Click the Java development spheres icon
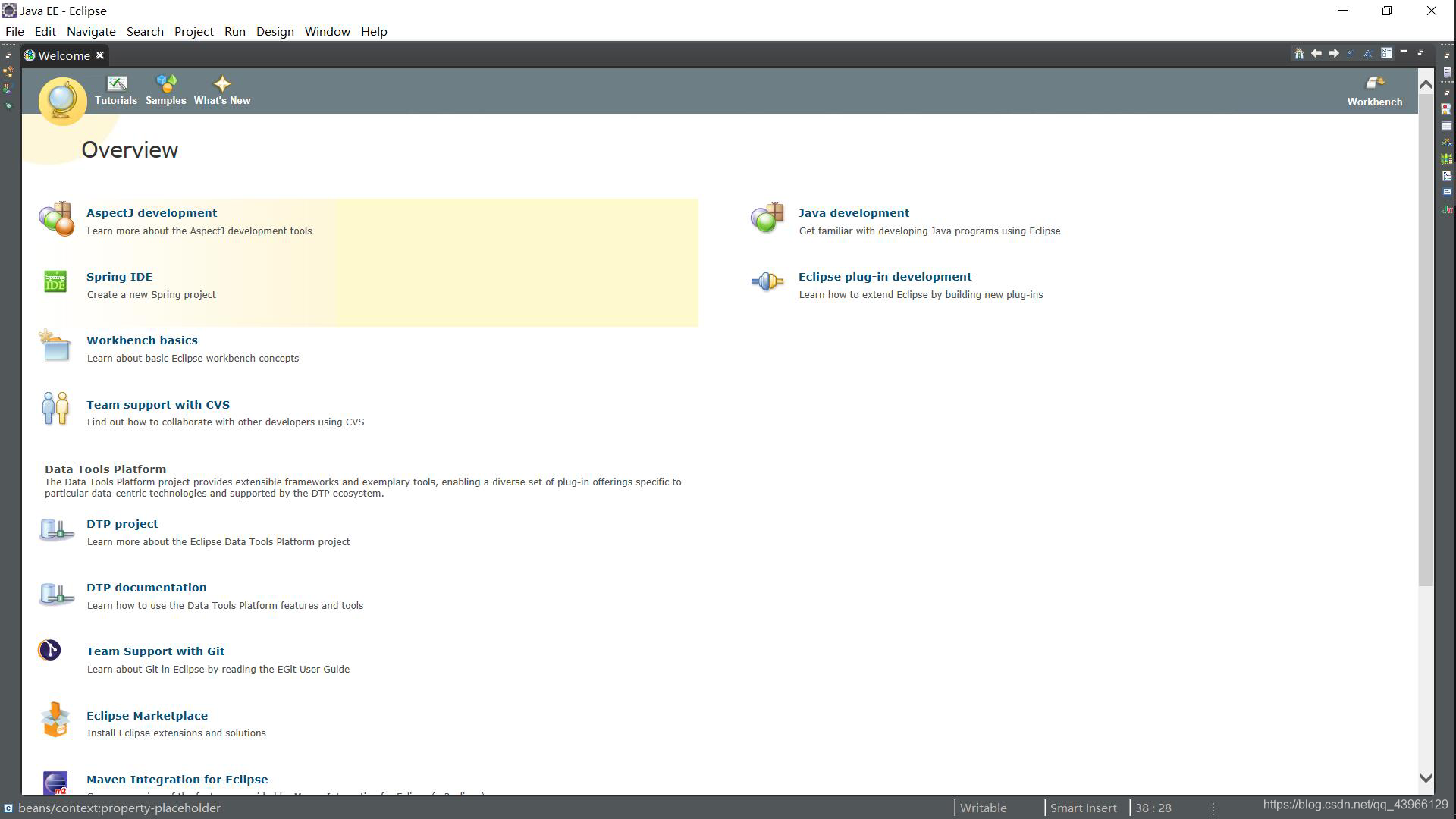 coord(767,218)
